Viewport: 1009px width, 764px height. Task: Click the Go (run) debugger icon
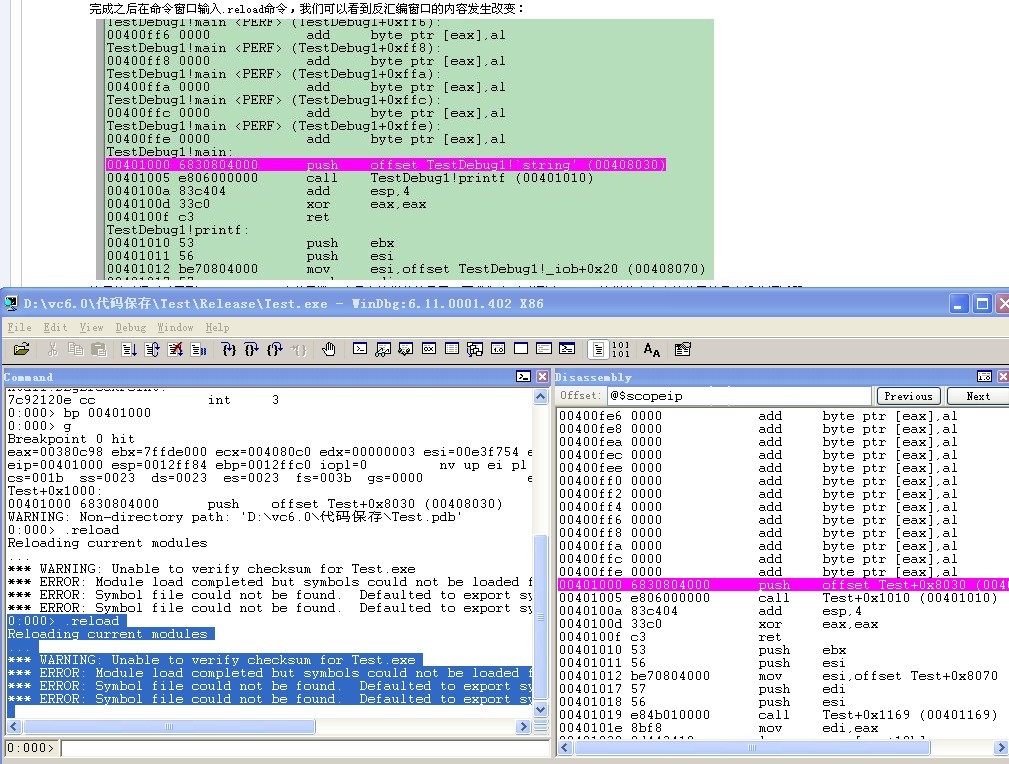point(129,349)
